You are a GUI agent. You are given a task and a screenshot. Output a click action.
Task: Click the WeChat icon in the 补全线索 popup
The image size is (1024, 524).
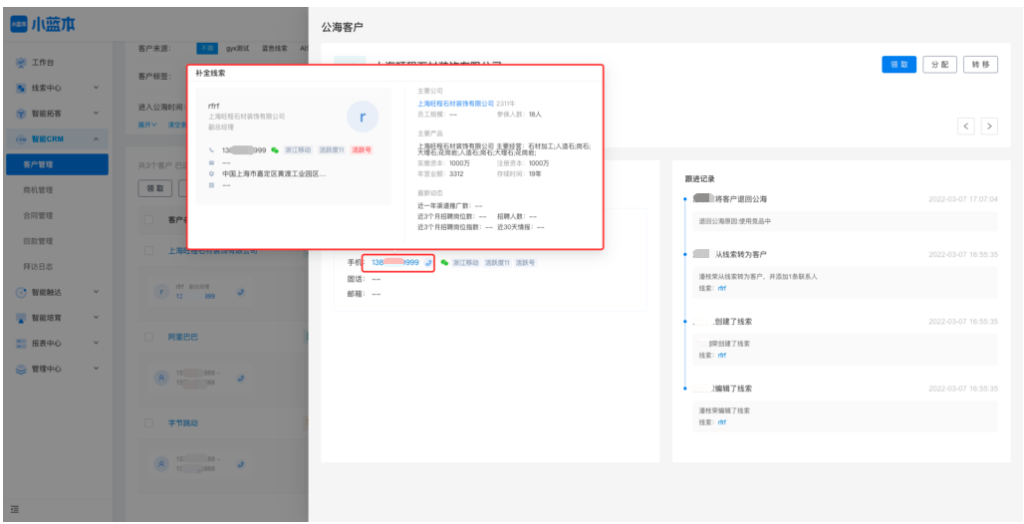click(x=274, y=150)
